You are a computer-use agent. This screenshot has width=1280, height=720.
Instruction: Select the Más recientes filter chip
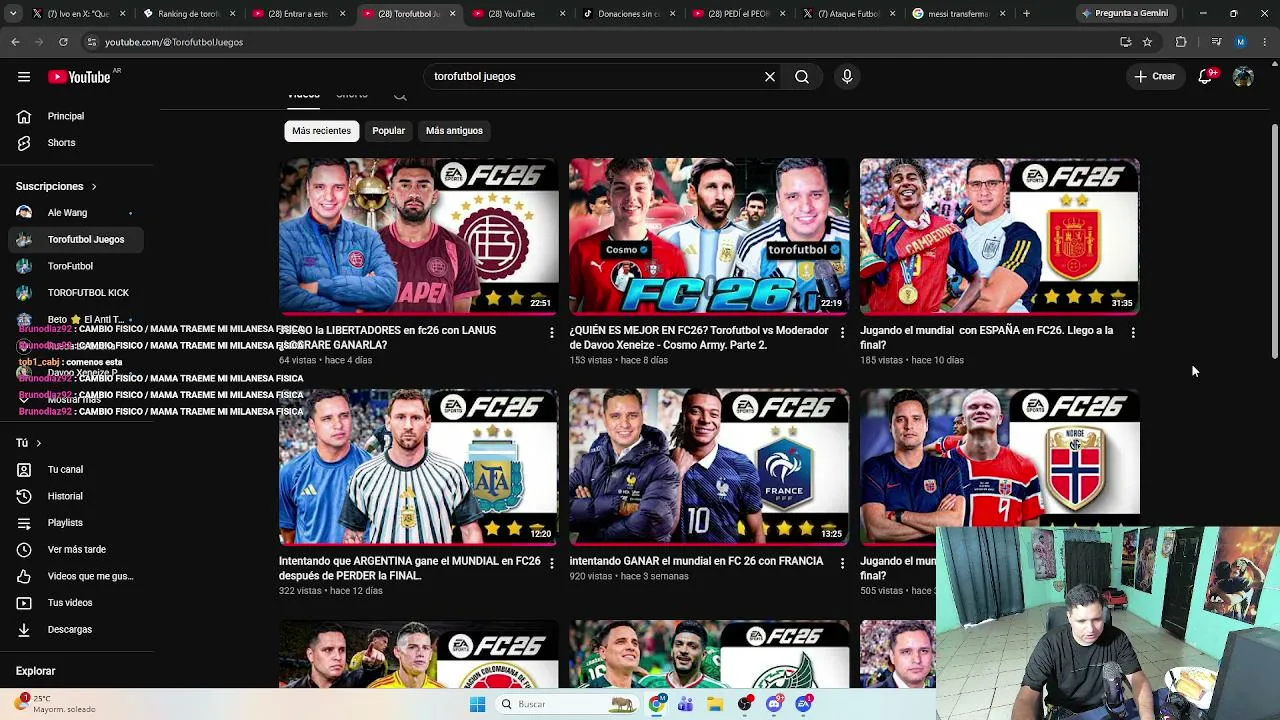[321, 131]
